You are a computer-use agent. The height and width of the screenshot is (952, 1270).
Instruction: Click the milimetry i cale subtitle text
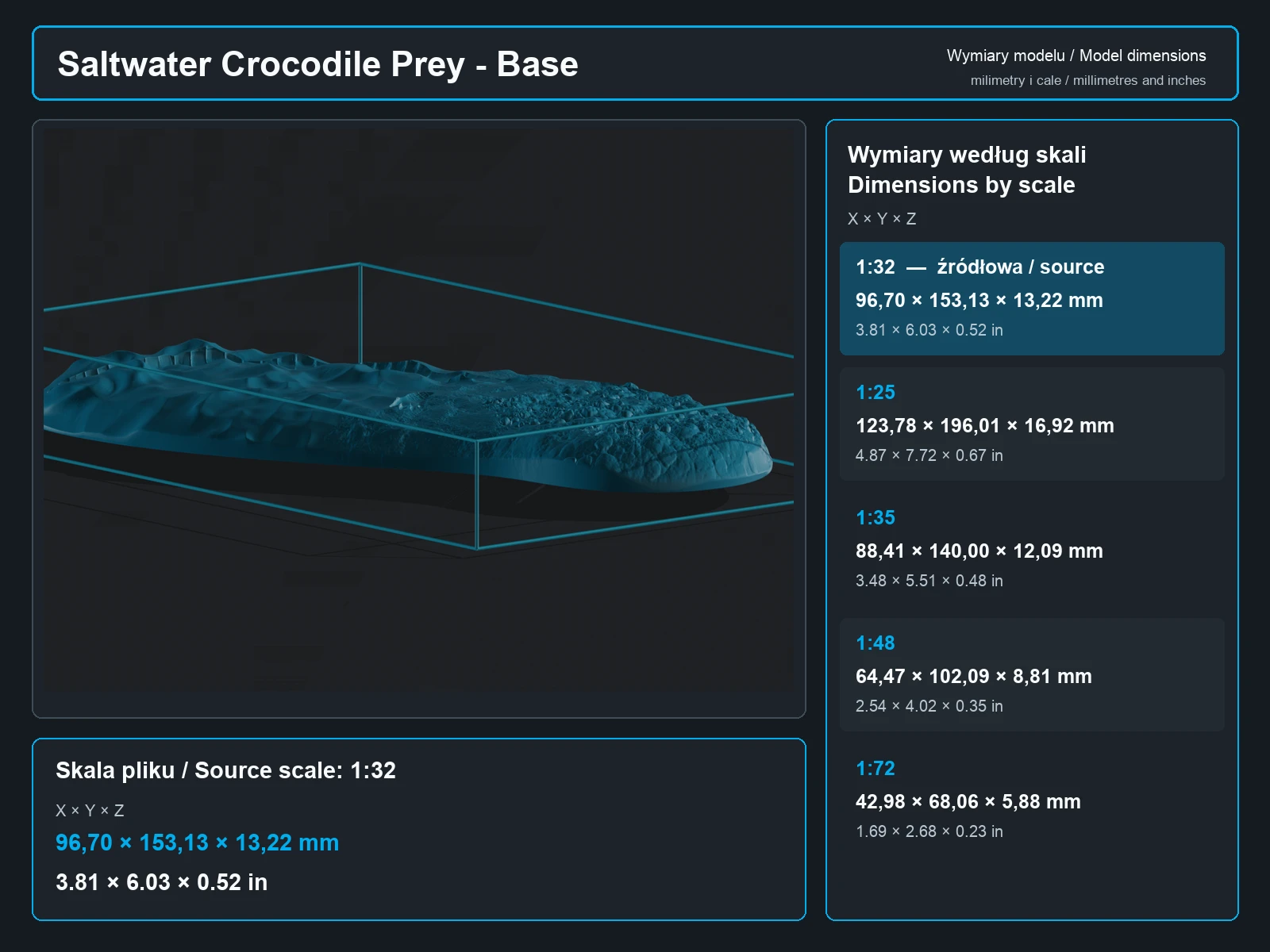pos(1087,80)
